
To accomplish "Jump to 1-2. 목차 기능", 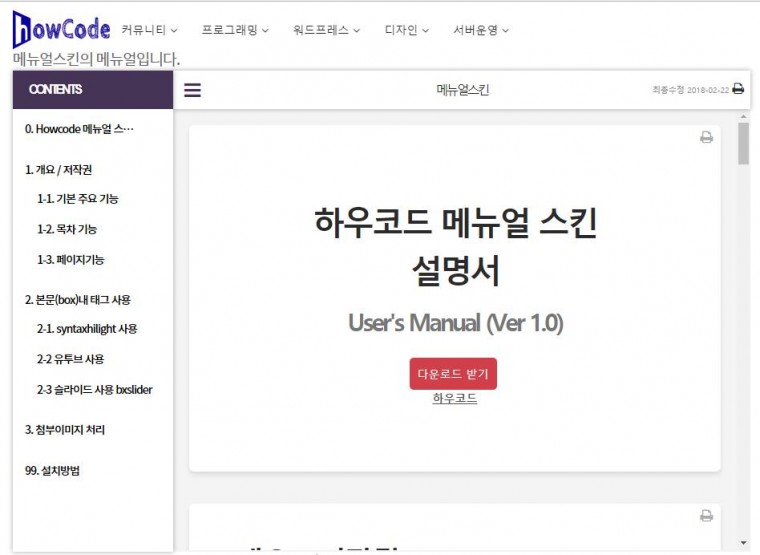I will (67, 229).
